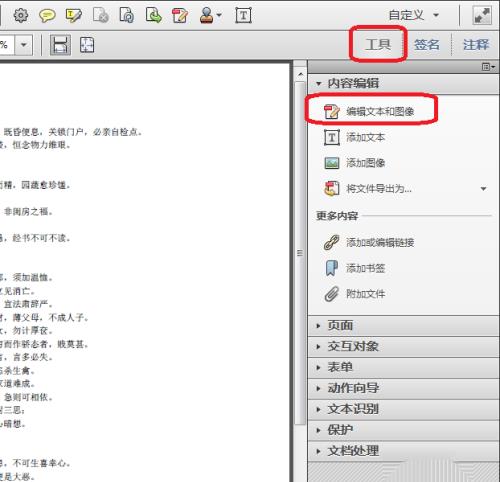Open the 自定义 dropdown menu

click(414, 15)
